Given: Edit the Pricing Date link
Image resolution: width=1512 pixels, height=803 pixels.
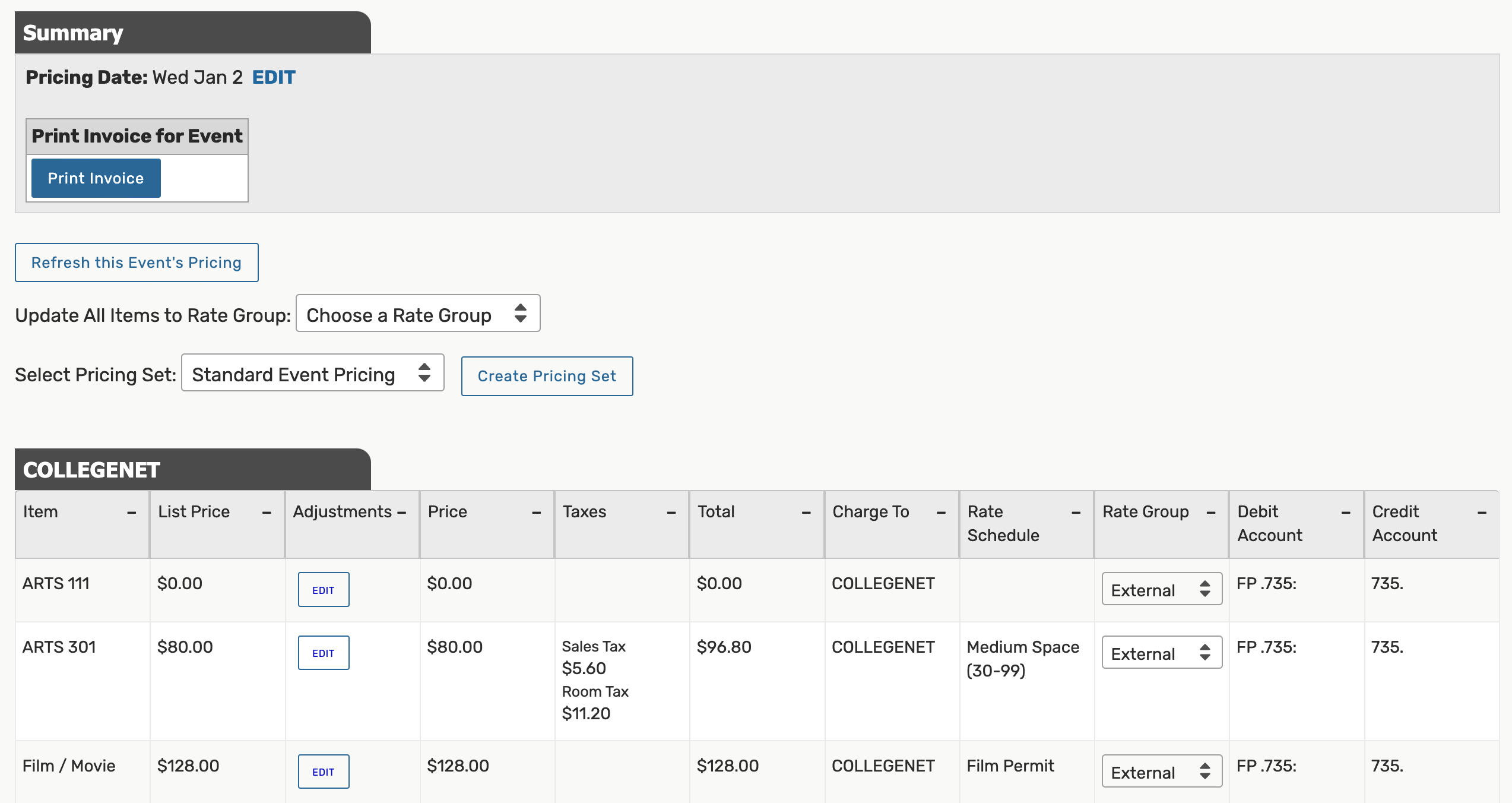Looking at the screenshot, I should click(x=274, y=77).
